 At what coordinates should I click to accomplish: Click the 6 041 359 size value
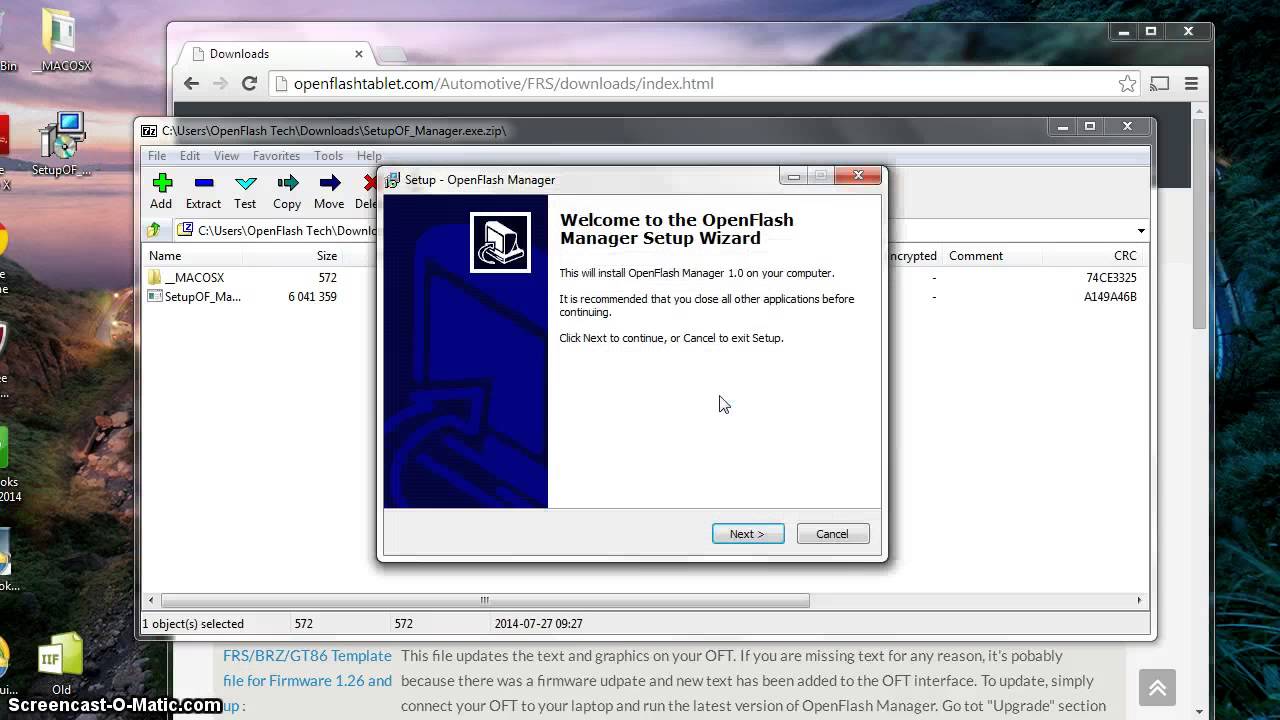click(x=312, y=297)
